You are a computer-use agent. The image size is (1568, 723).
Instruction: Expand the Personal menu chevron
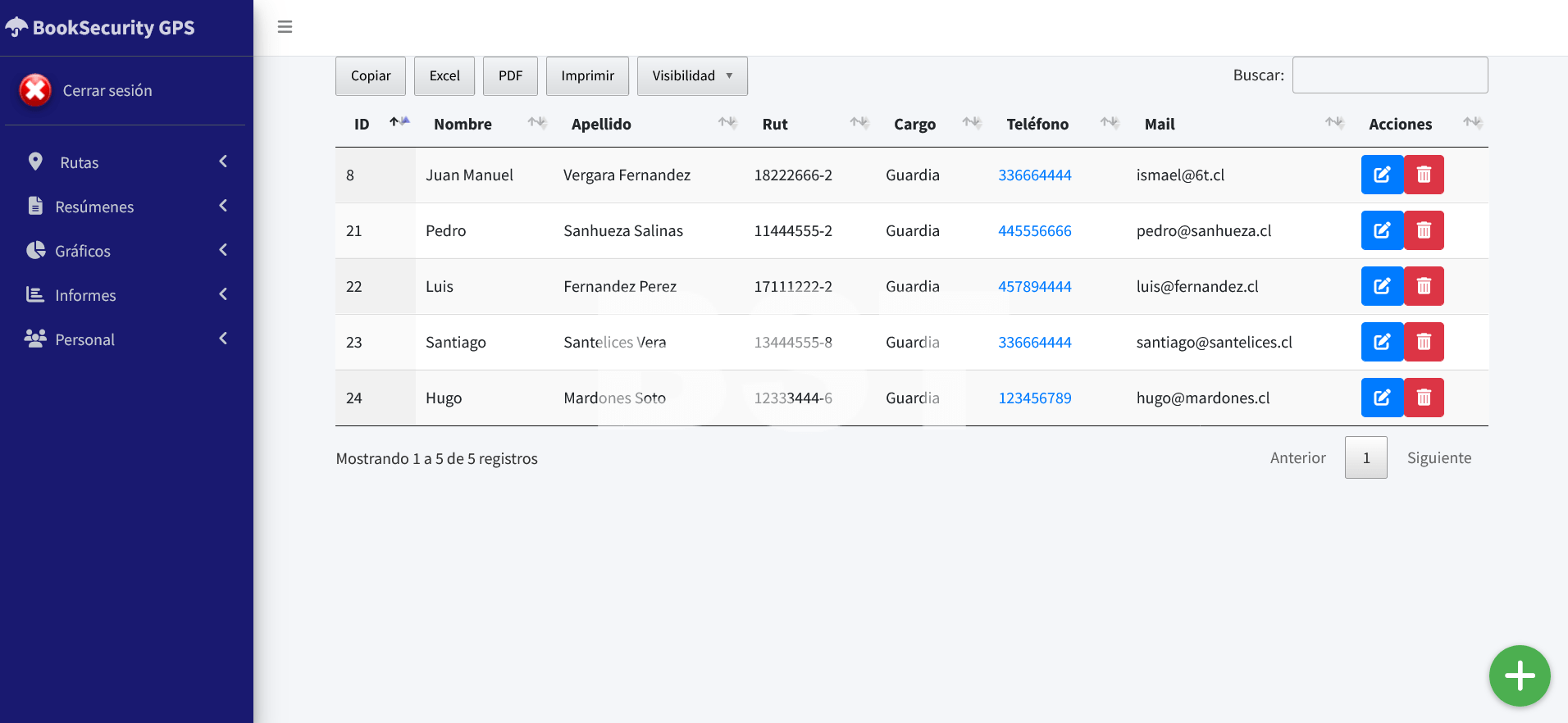[x=223, y=339]
